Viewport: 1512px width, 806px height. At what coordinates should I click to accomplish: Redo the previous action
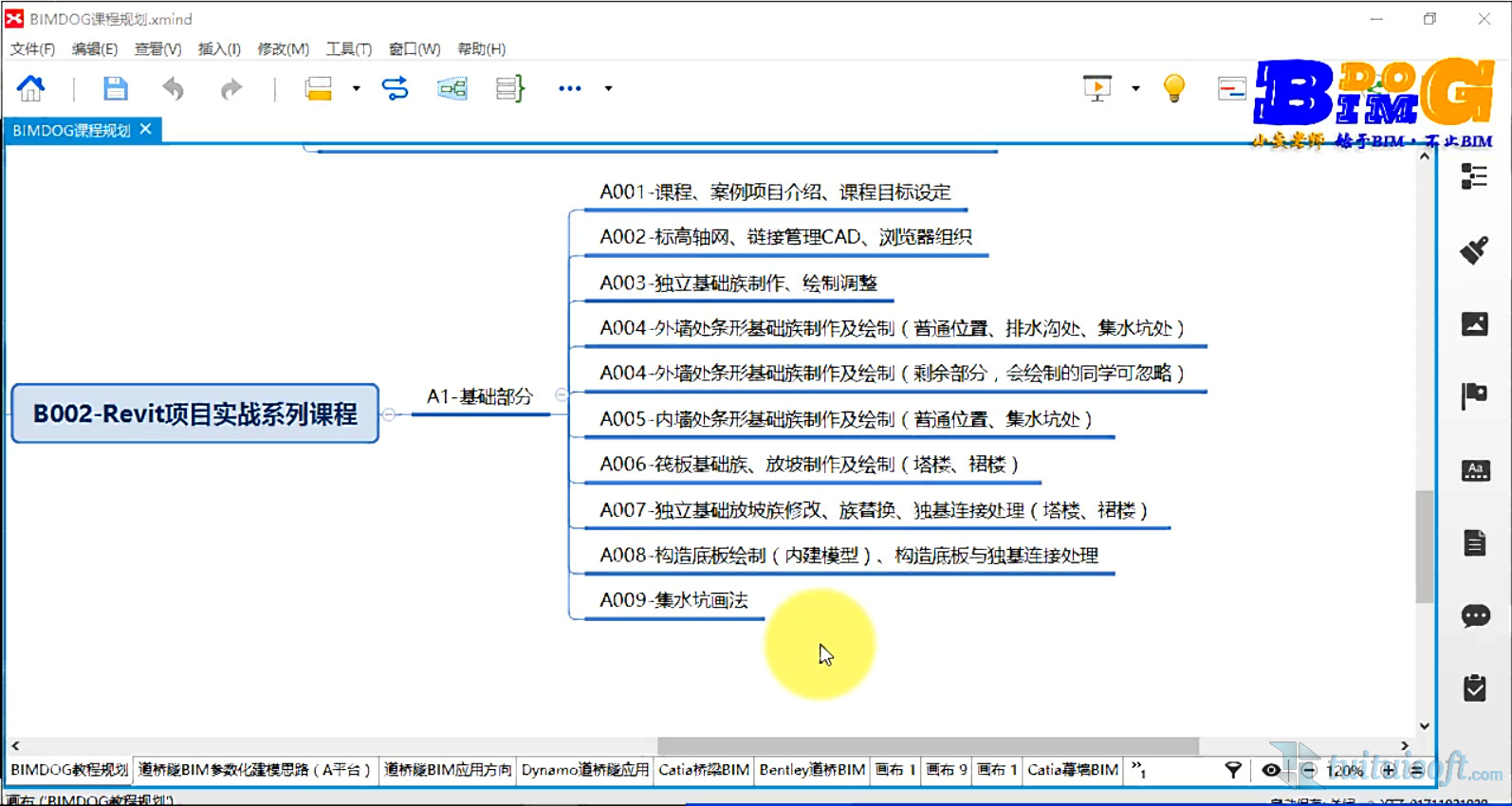coord(230,89)
